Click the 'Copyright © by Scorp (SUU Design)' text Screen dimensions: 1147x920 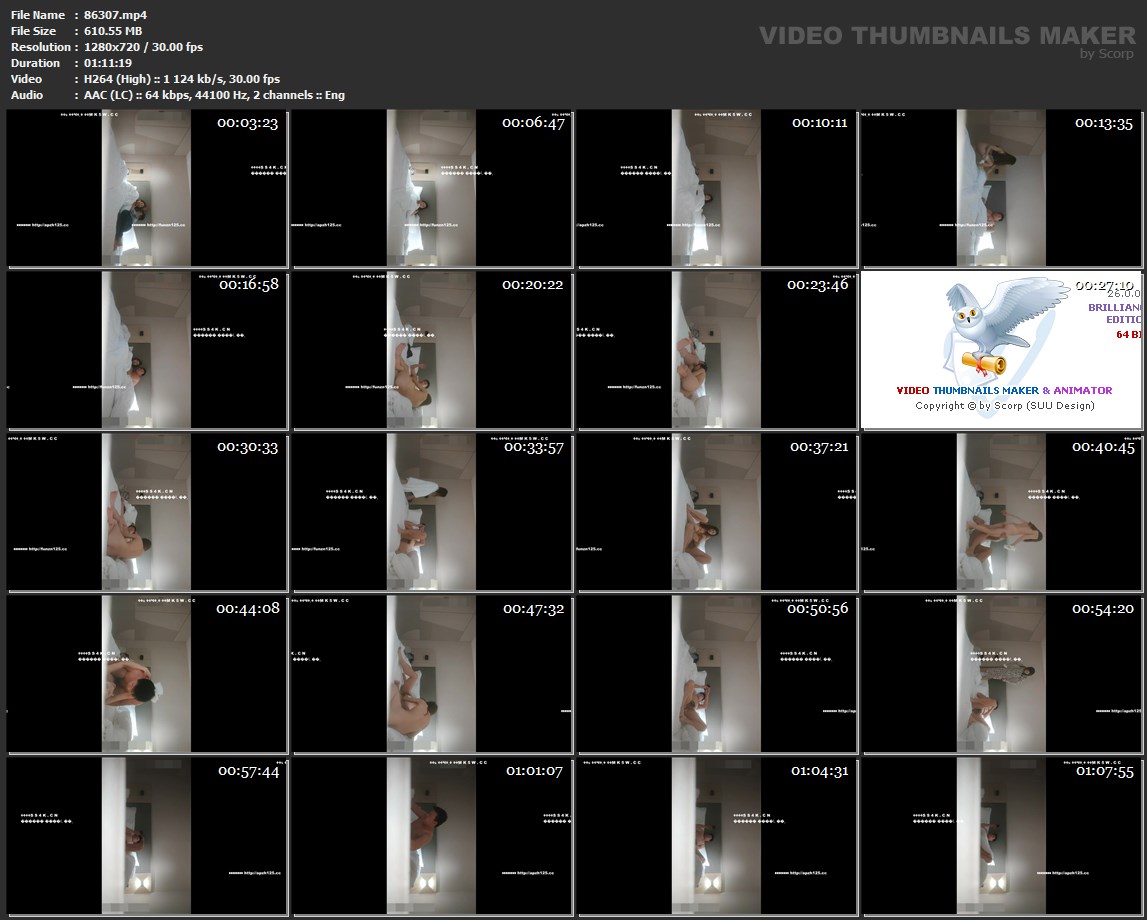(1004, 406)
